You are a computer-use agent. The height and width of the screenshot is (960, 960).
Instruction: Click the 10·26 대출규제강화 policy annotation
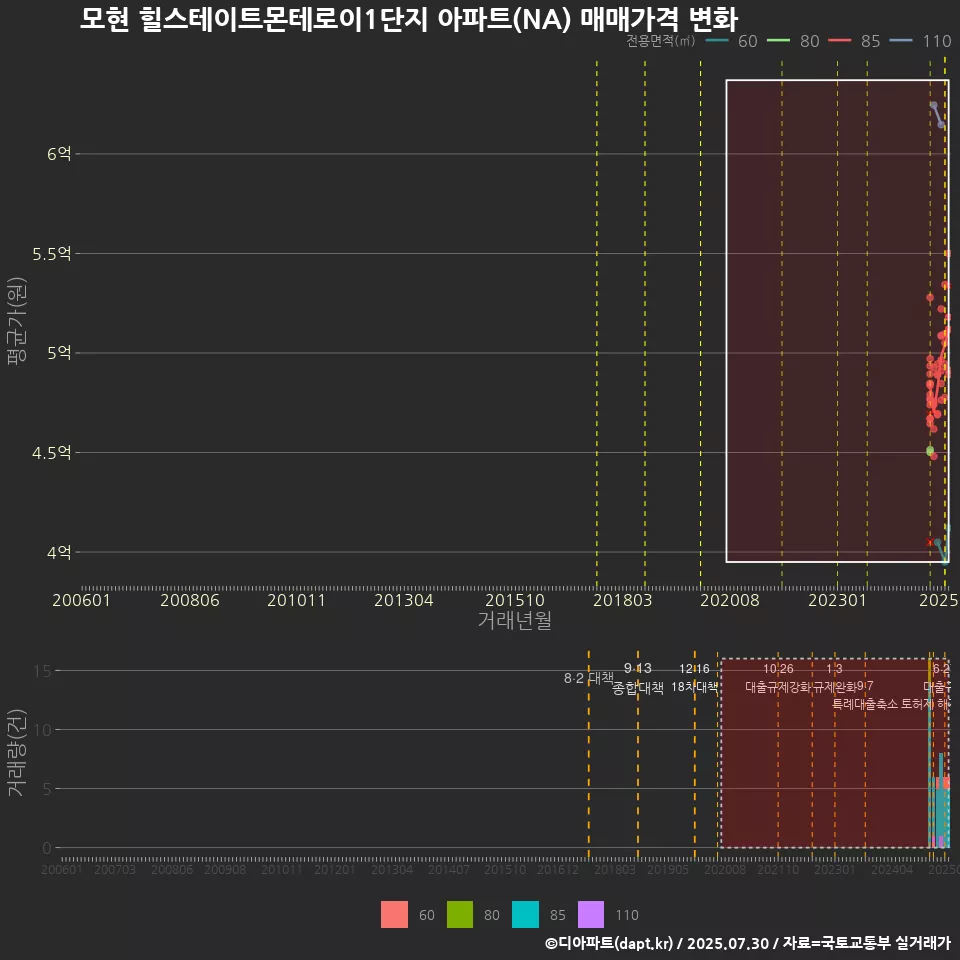point(778,678)
